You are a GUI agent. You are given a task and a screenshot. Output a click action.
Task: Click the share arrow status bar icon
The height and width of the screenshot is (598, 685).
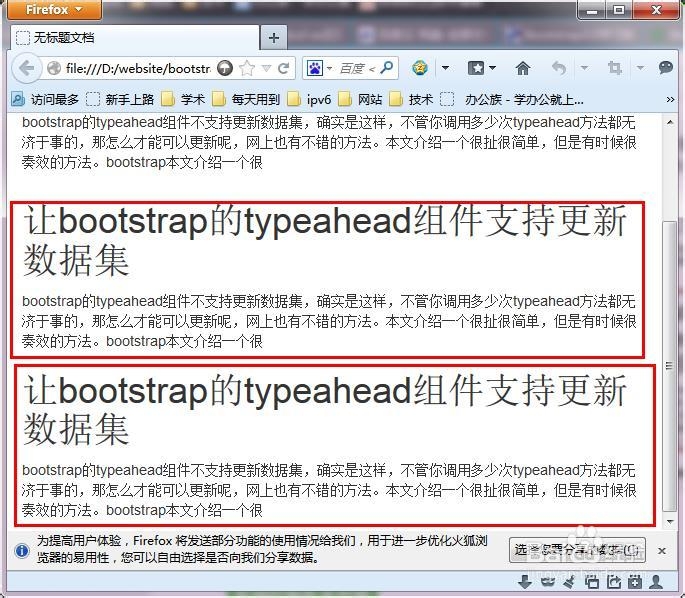pos(613,582)
